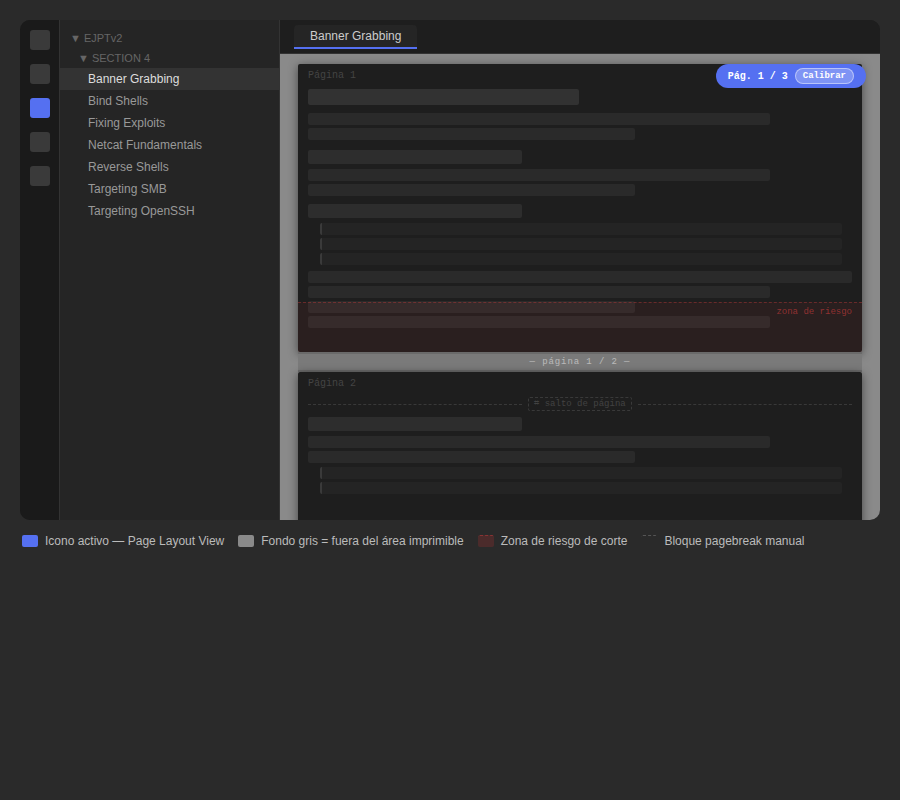Image resolution: width=900 pixels, height=800 pixels.
Task: Click the blue Icono activo color swatch
Action: click(x=29, y=540)
